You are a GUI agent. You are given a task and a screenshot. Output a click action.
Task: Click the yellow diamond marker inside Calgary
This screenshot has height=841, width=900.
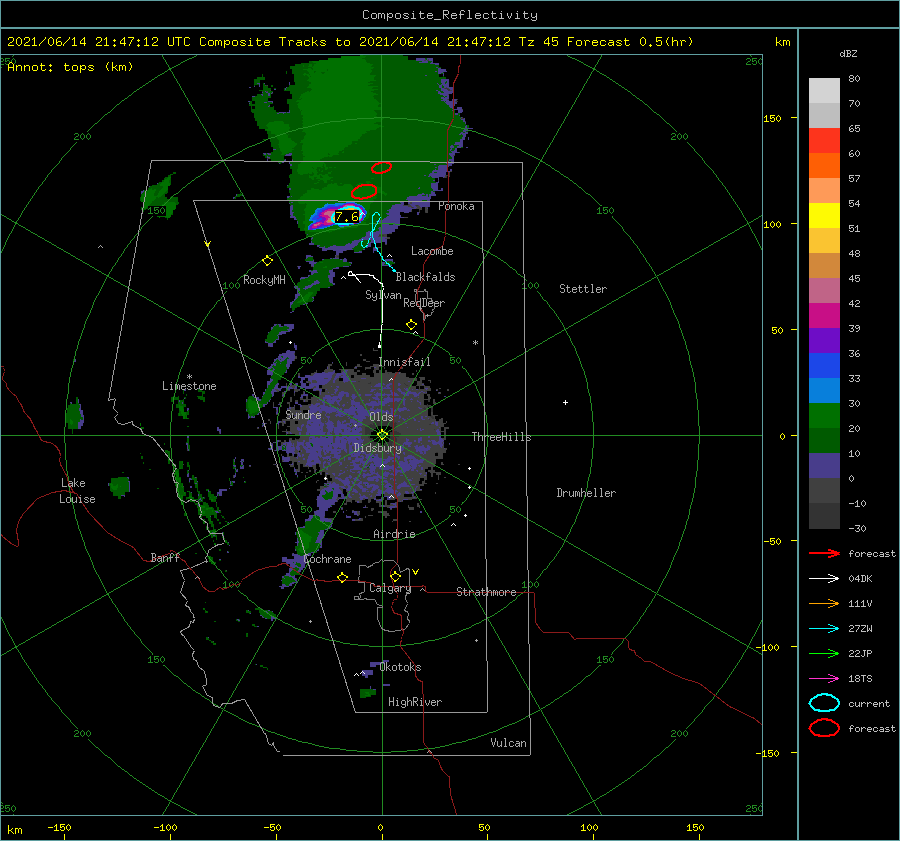pyautogui.click(x=395, y=576)
